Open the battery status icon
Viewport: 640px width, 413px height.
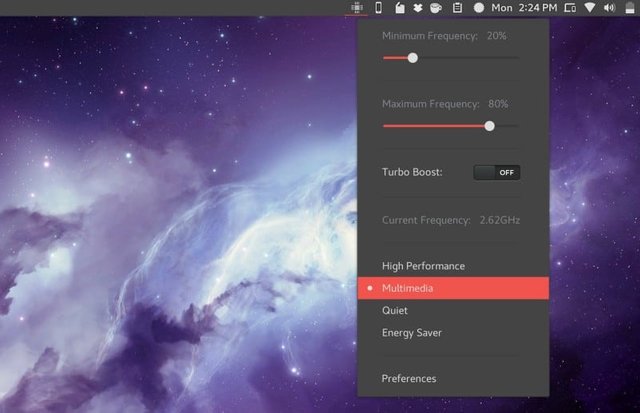coord(630,8)
